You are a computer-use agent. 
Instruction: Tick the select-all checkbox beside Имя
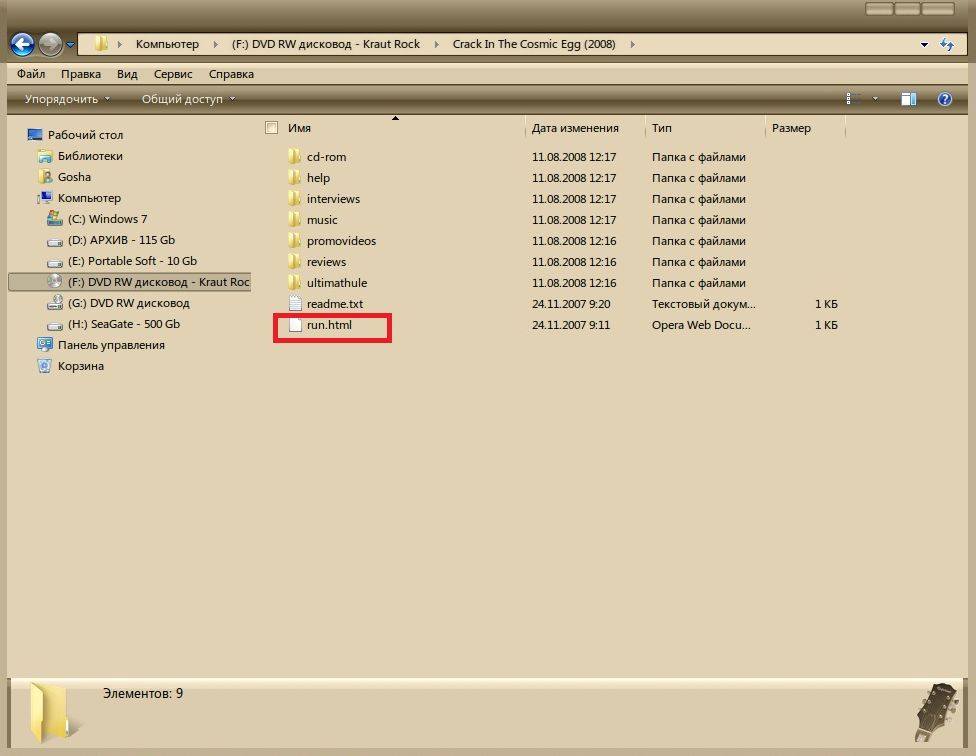271,128
